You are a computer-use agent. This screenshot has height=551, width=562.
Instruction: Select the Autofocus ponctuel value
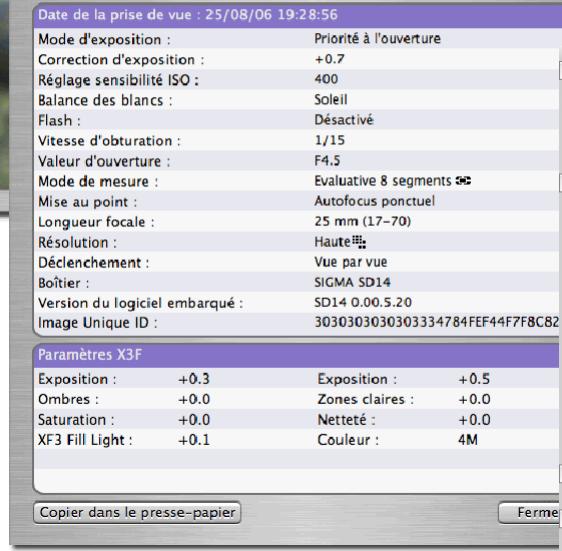pos(375,201)
